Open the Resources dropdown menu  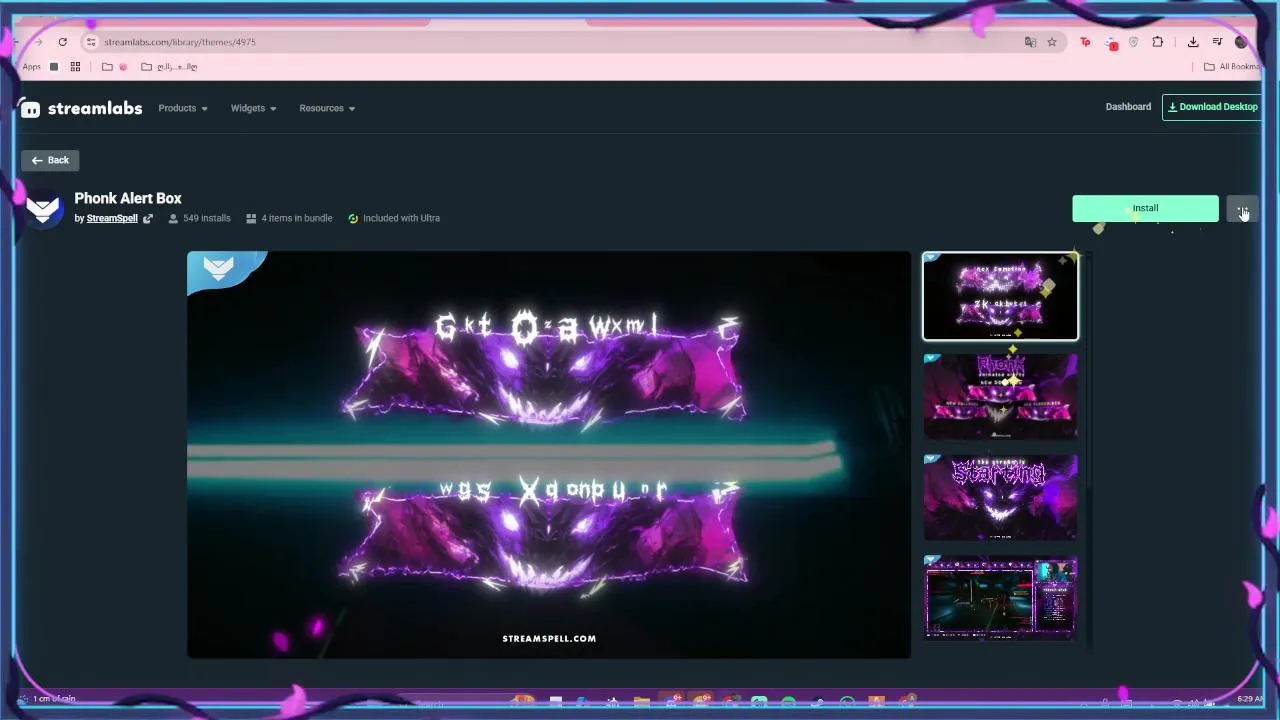click(x=327, y=108)
